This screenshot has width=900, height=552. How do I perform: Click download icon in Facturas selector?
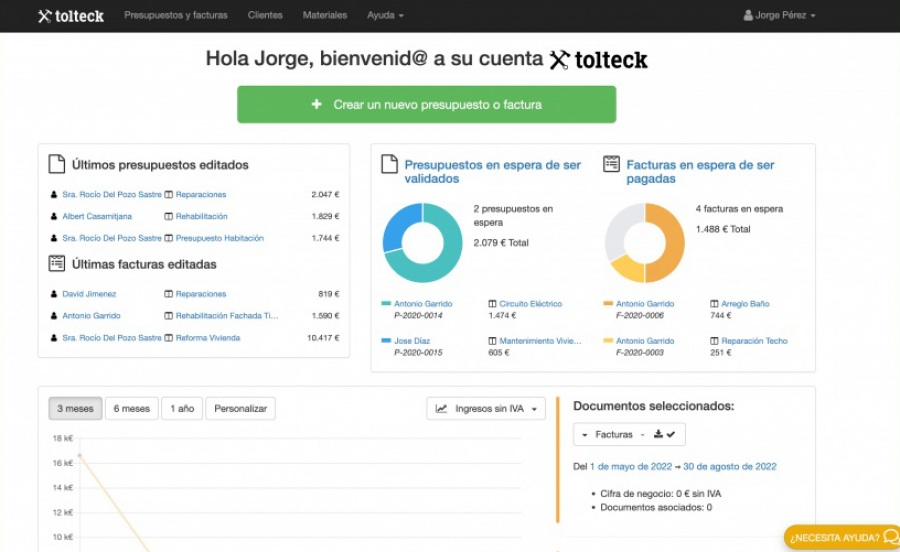tap(658, 434)
